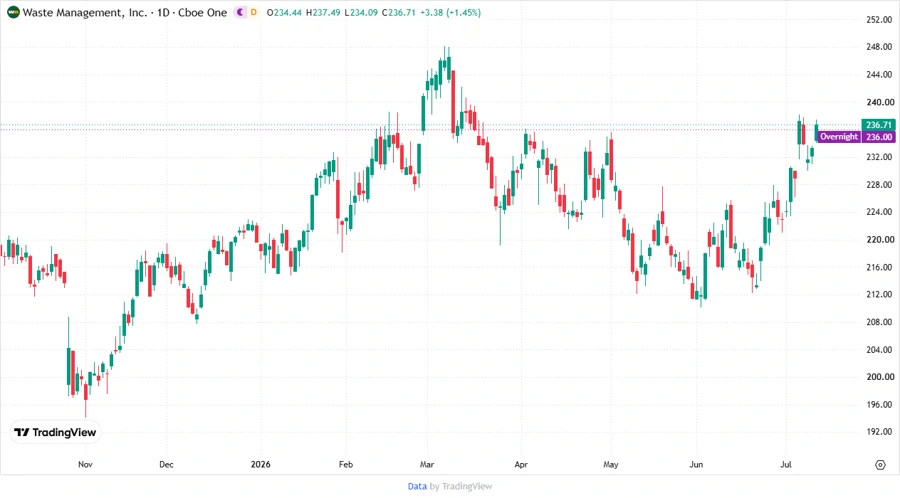Image resolution: width=900 pixels, height=498 pixels.
Task: Select the purple Overnight 236.00 price label
Action: click(855, 137)
